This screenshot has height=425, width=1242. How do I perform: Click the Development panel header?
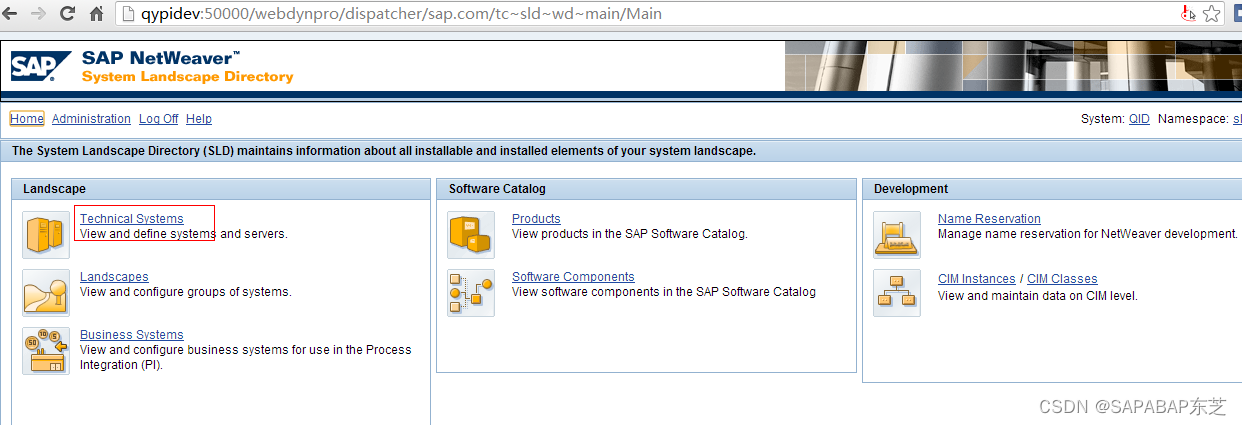coord(1052,189)
